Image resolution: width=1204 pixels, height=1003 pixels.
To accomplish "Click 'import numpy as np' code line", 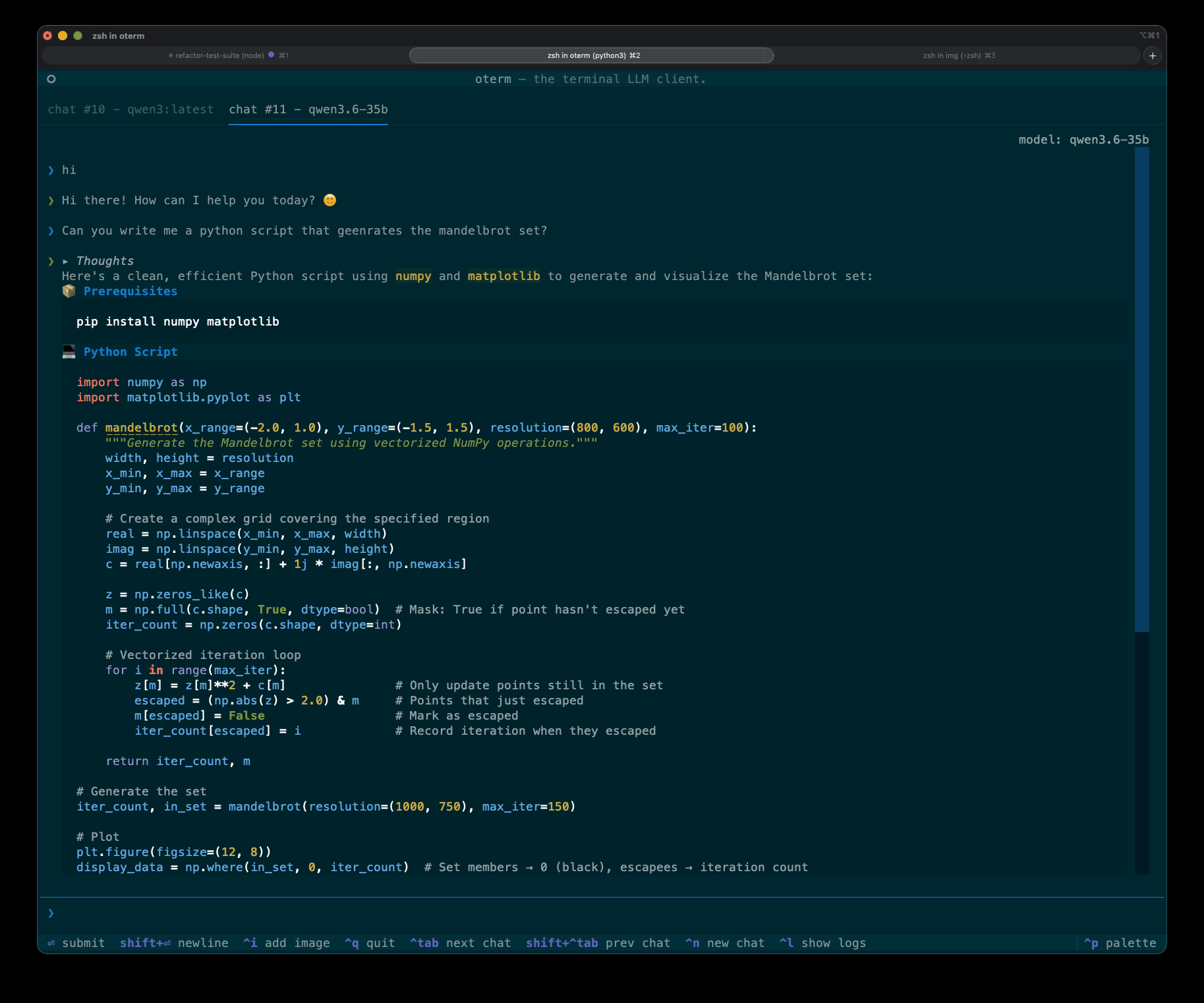I will point(142,382).
